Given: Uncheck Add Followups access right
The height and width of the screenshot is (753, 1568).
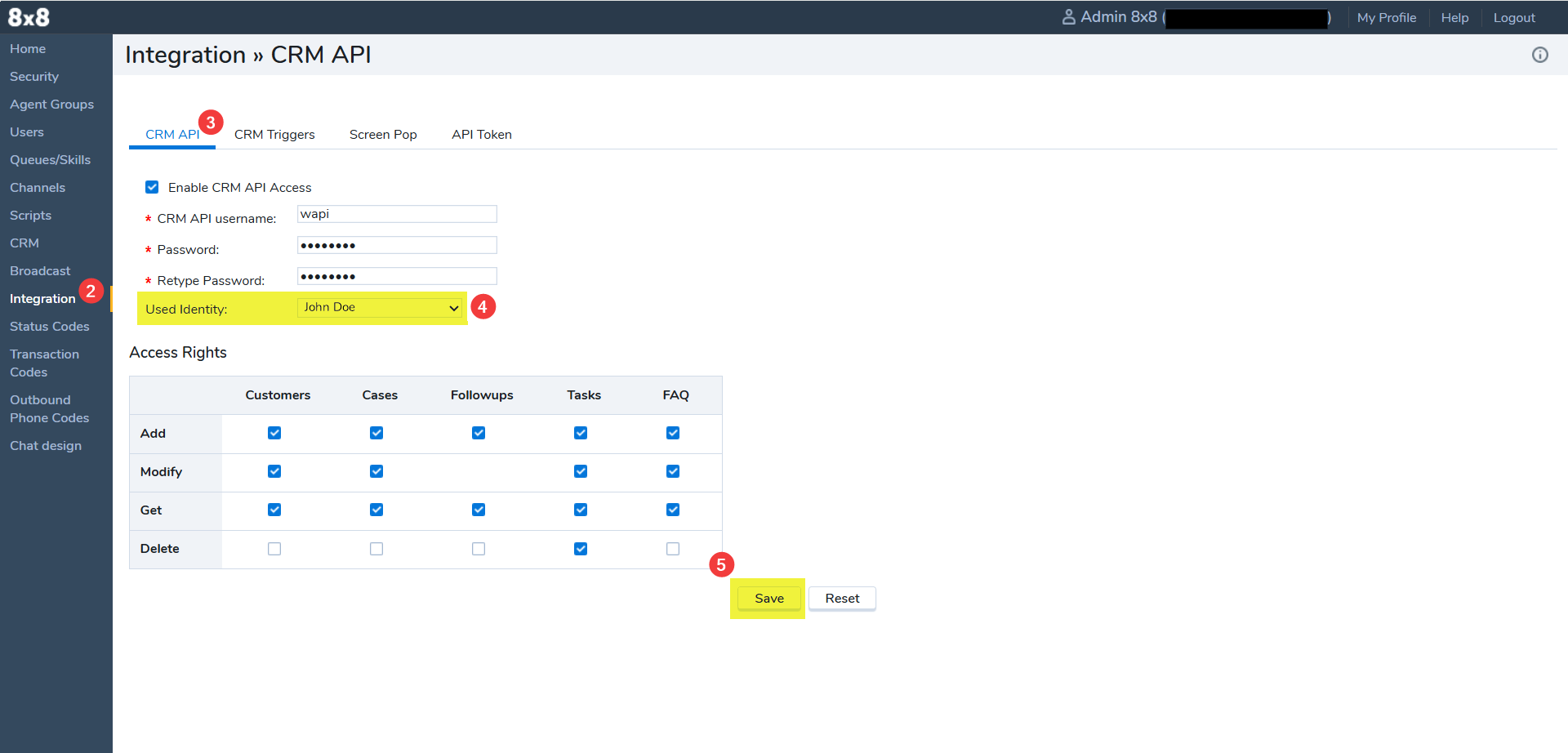Looking at the screenshot, I should 479,433.
